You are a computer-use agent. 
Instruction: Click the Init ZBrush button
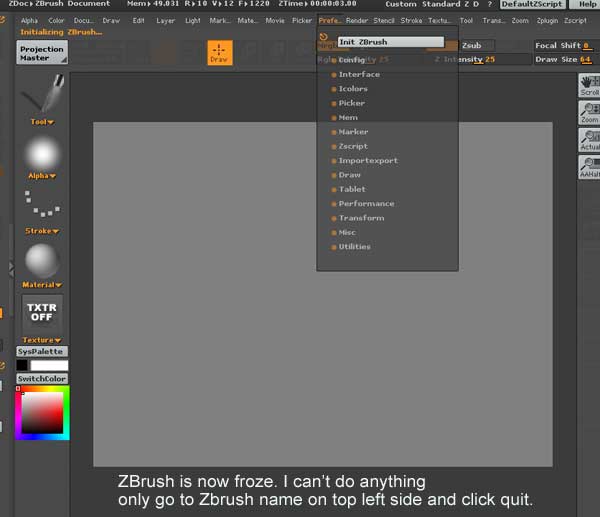click(391, 42)
